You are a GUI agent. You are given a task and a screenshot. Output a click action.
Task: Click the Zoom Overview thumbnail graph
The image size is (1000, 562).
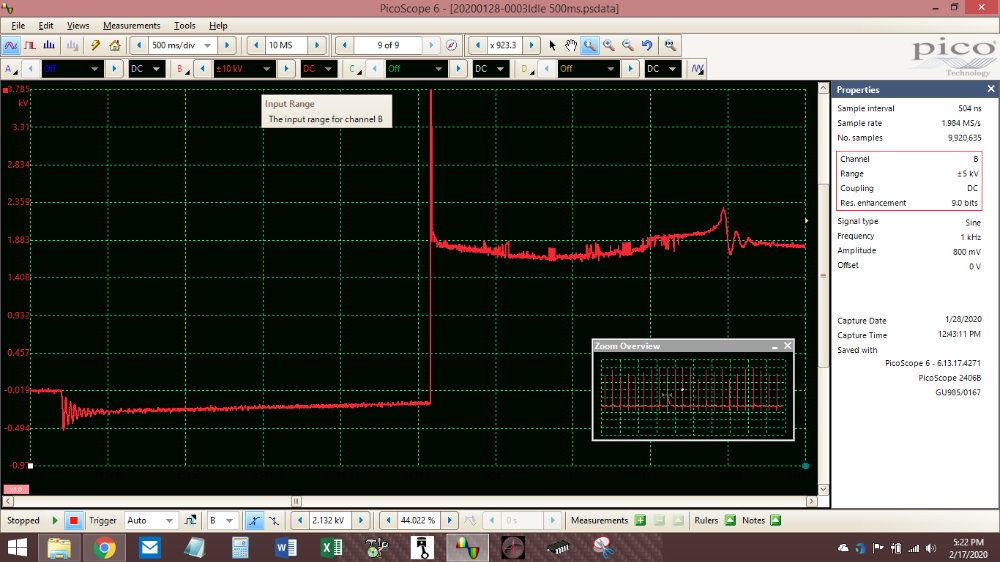693,396
